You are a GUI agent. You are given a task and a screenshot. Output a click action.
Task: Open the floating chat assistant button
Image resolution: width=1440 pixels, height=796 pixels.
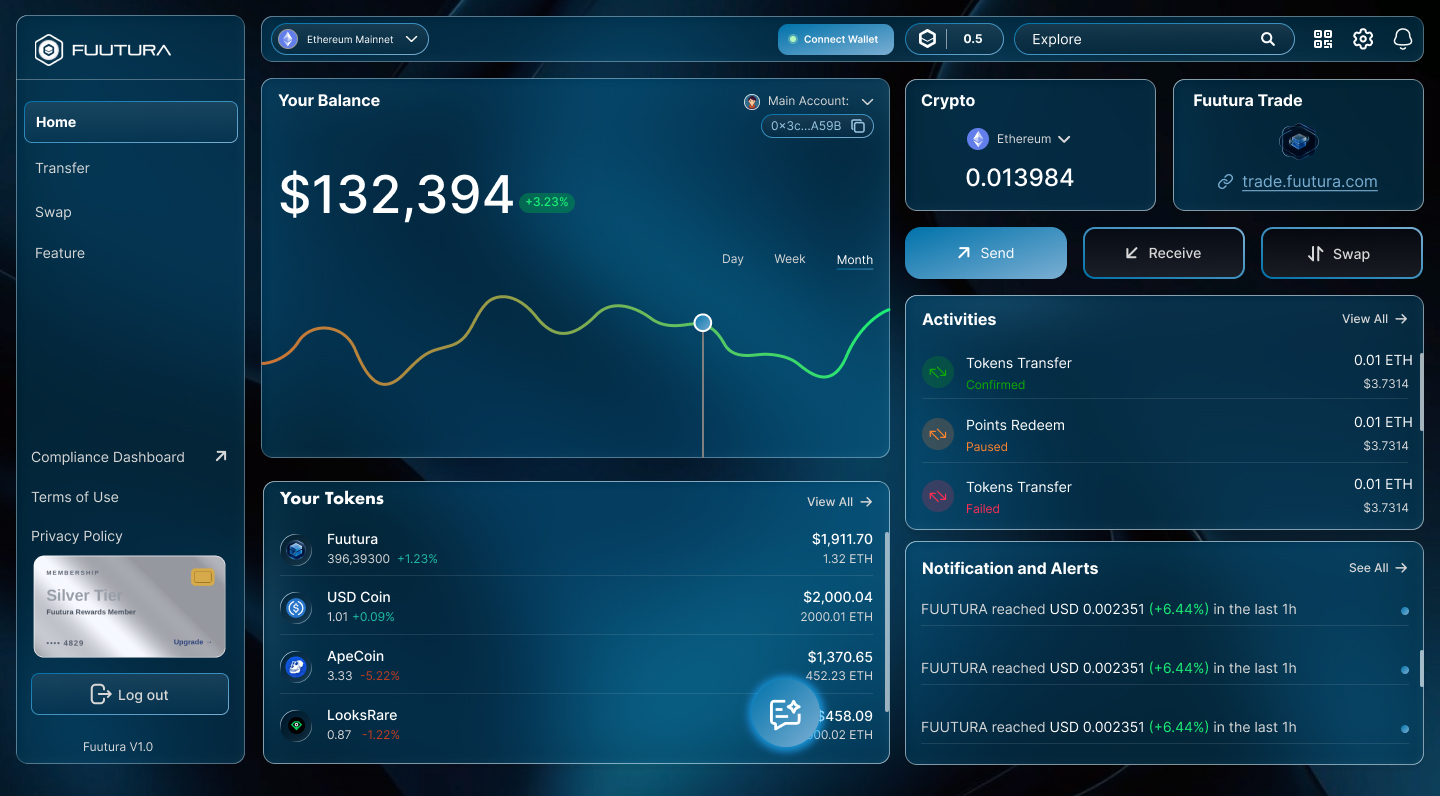click(786, 713)
